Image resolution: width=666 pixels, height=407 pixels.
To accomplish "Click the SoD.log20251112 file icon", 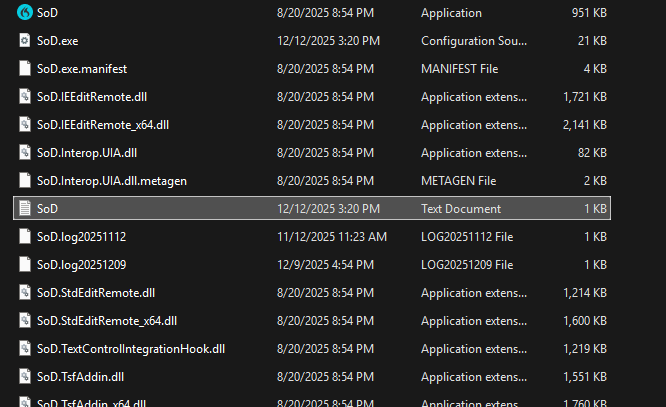I will pos(26,237).
